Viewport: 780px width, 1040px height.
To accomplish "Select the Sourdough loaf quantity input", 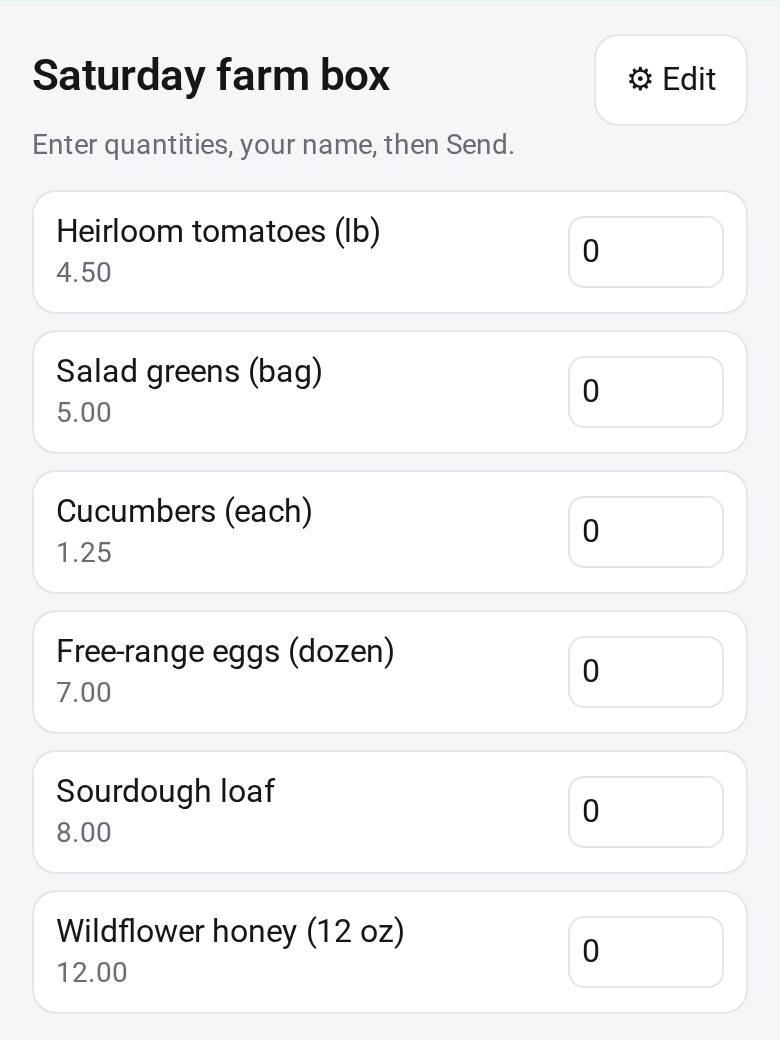I will coord(645,812).
